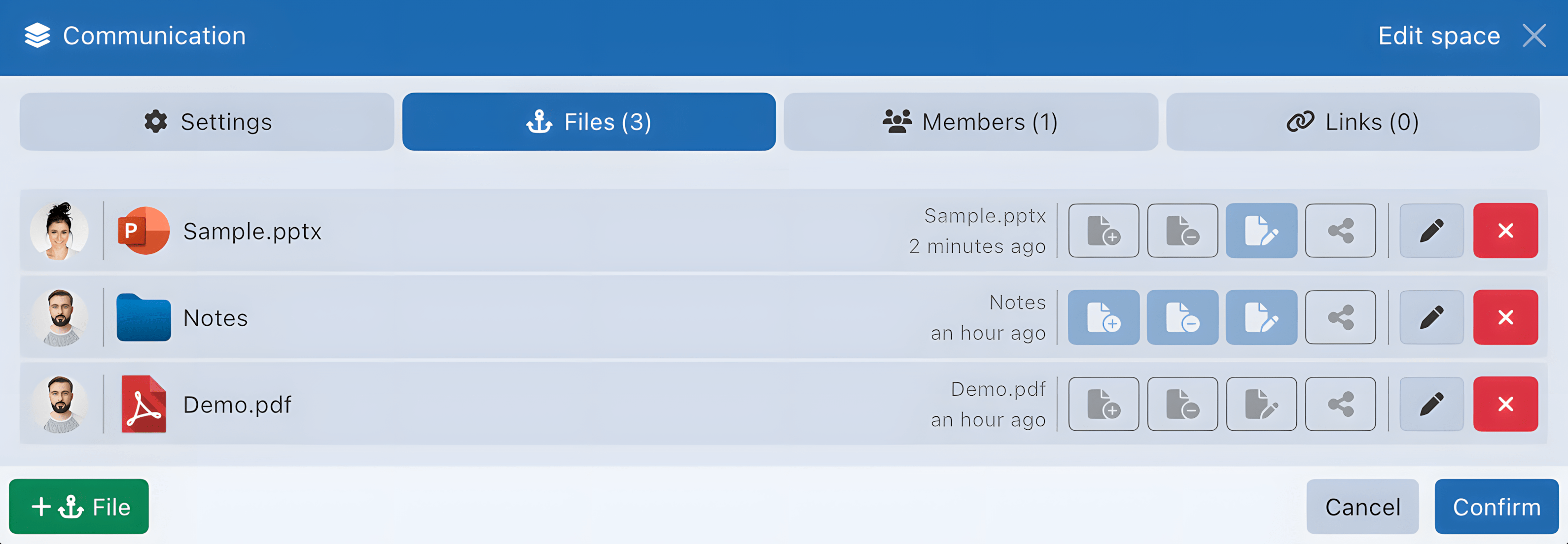
Task: Click the add-version icon for Sample.pptx
Action: (x=1104, y=231)
